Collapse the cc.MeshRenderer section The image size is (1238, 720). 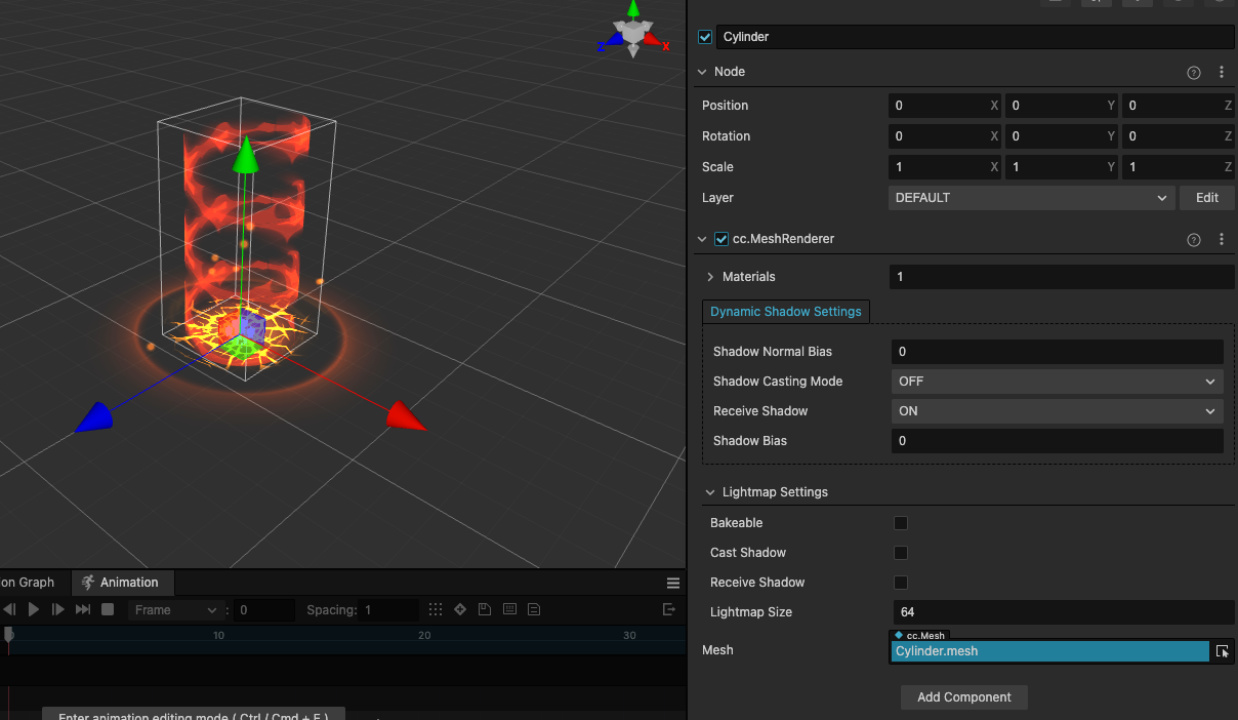tap(703, 240)
